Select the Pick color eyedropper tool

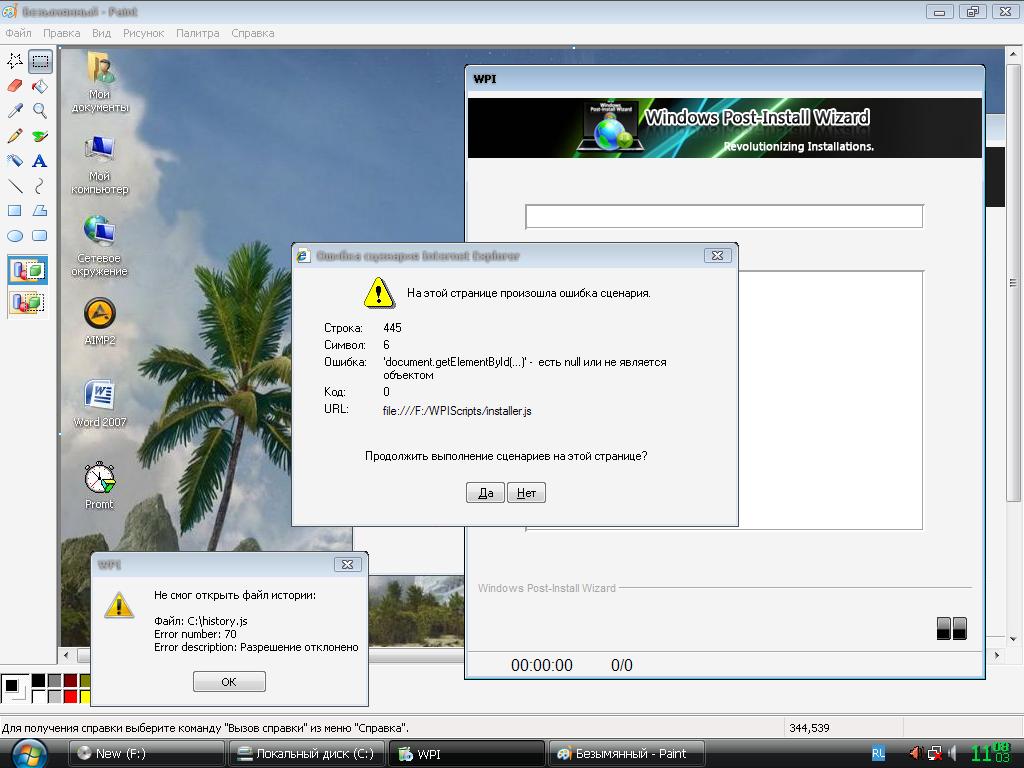click(x=14, y=111)
